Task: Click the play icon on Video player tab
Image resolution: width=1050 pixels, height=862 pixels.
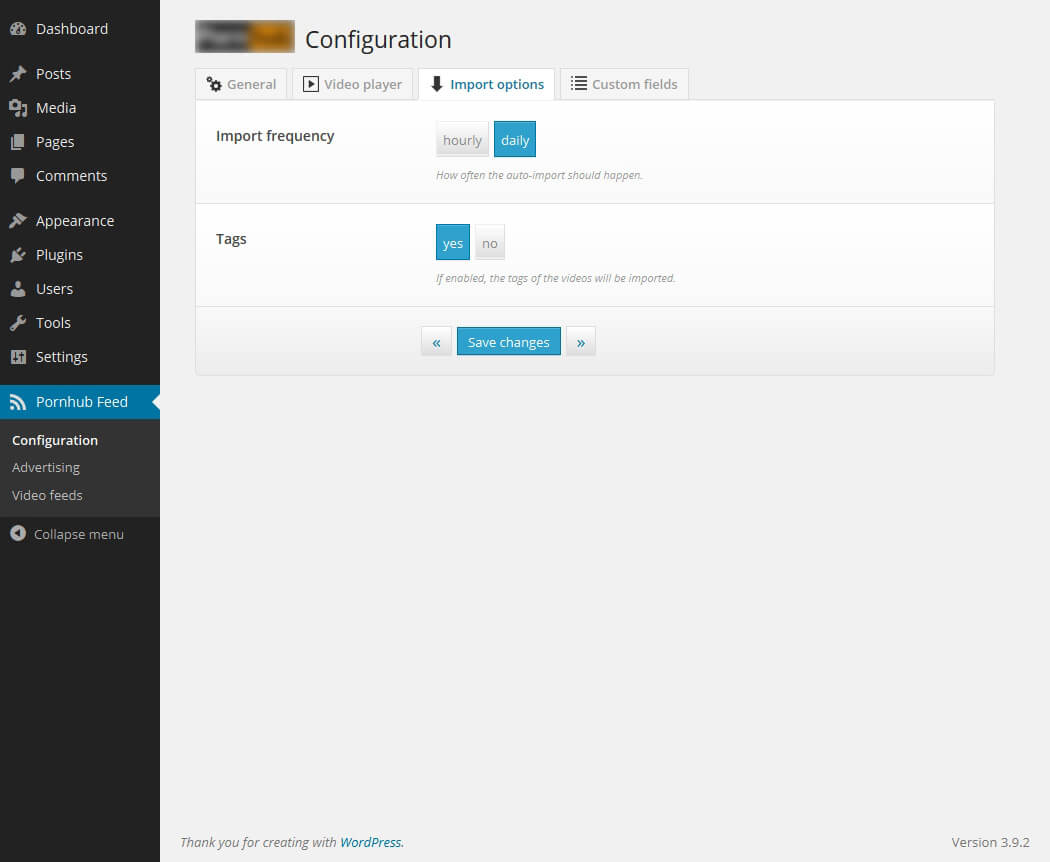Action: 311,84
